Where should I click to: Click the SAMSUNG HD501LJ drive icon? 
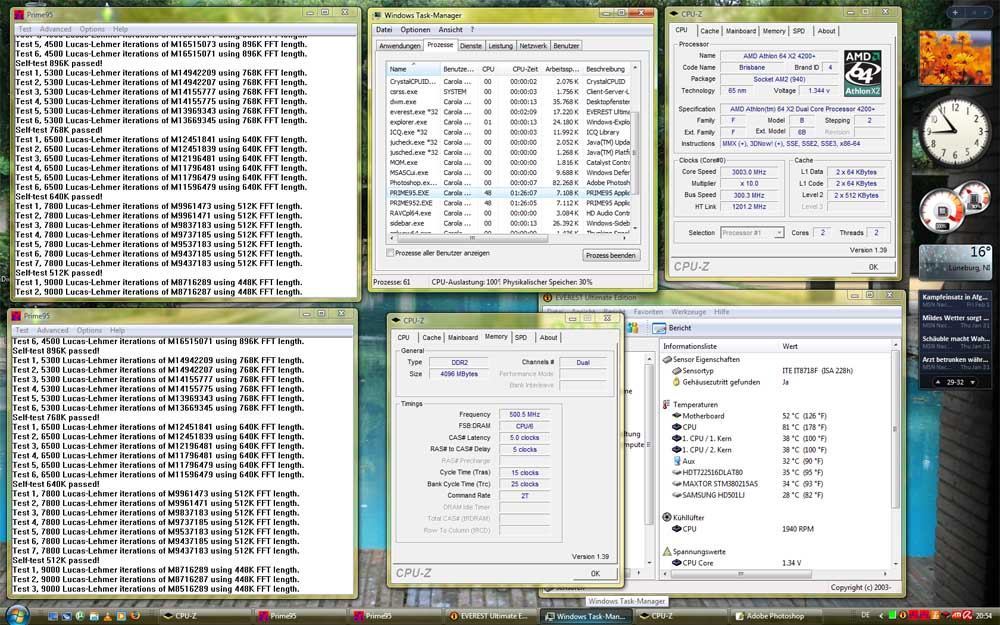point(677,495)
